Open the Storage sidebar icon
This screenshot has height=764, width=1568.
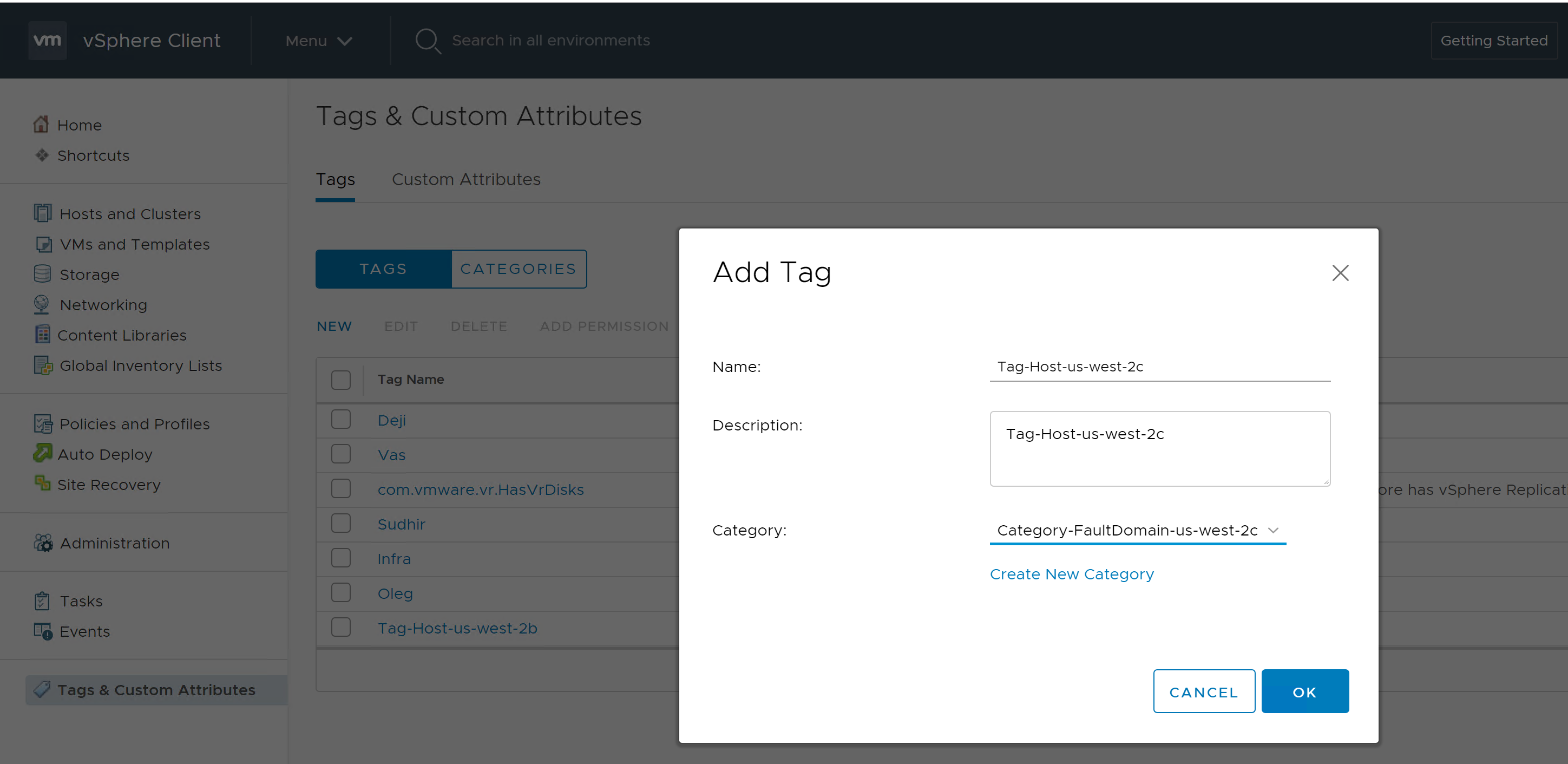pos(43,274)
